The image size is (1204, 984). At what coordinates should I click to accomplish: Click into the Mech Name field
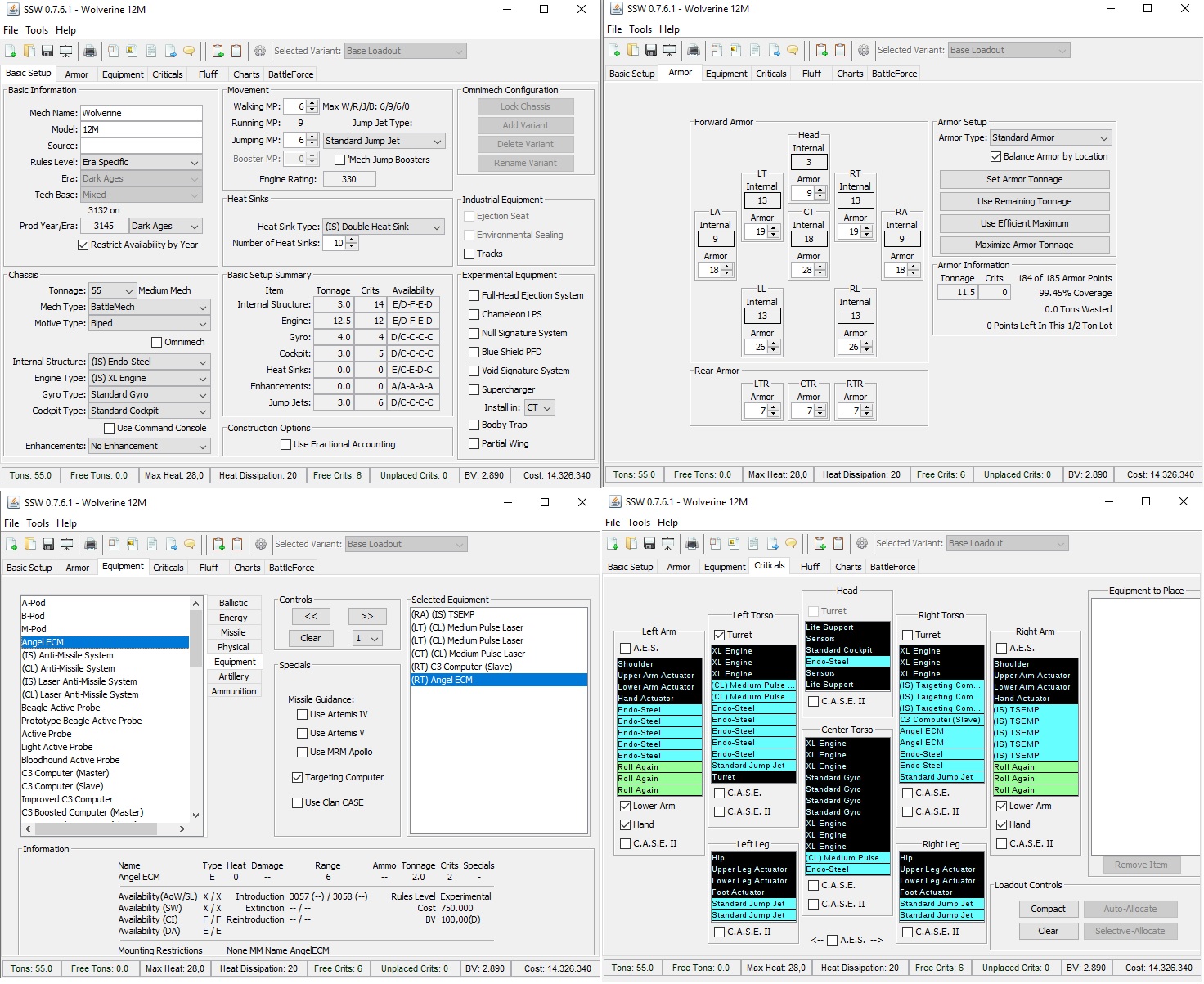[141, 113]
